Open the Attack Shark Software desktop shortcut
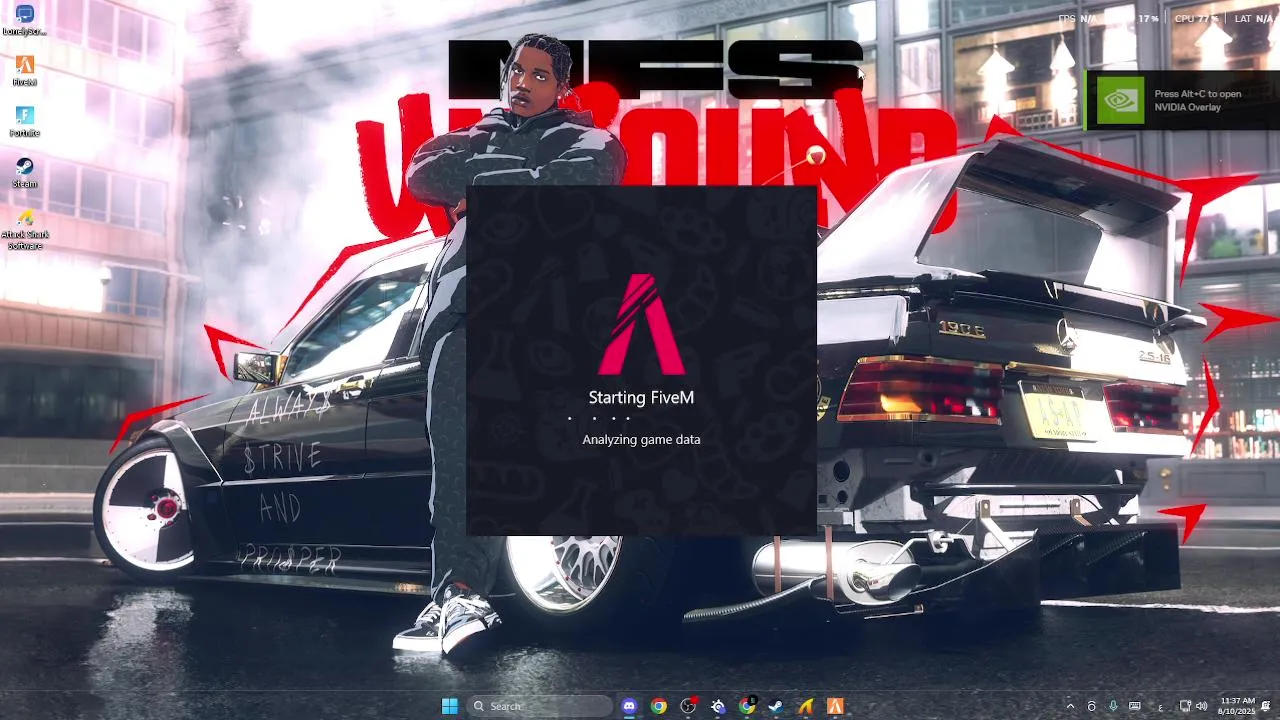Screen dimensions: 1280x720 tap(25, 230)
